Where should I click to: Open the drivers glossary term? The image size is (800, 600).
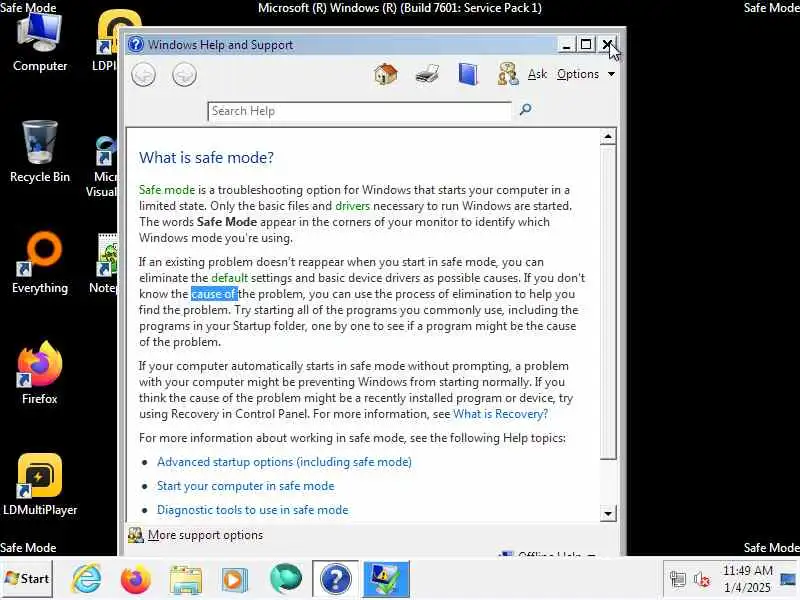(x=352, y=206)
